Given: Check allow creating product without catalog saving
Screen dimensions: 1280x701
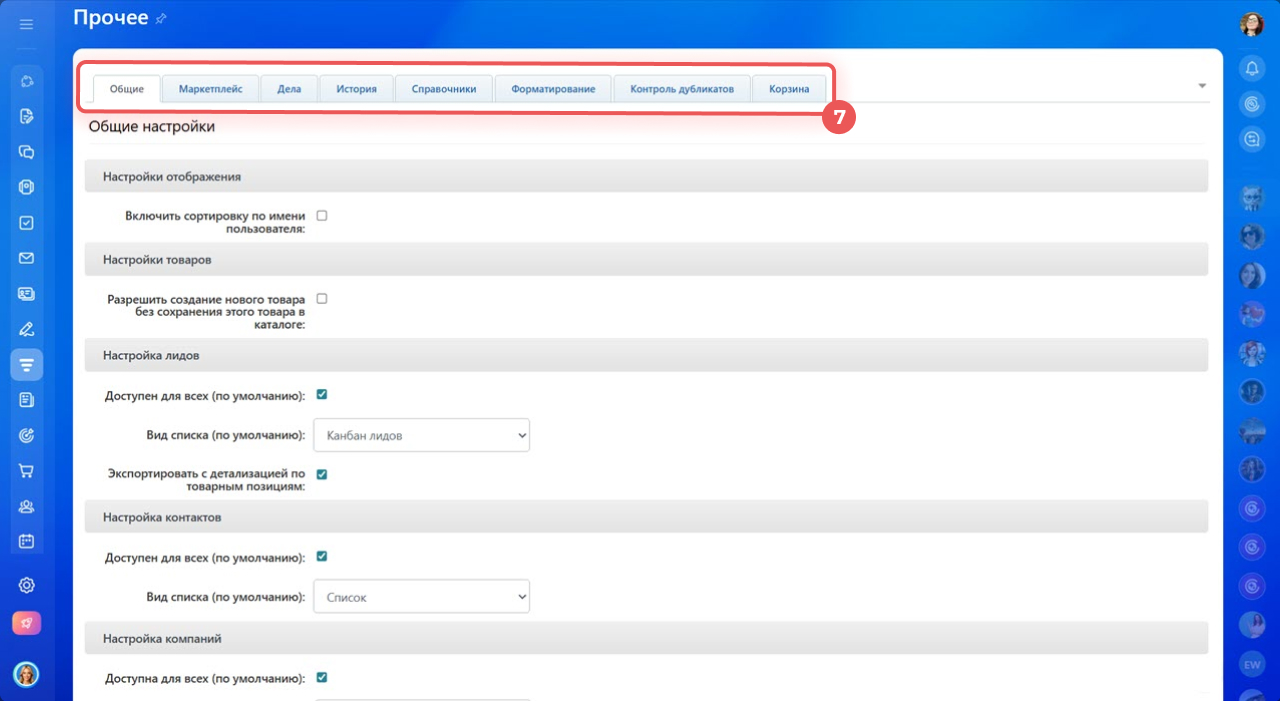Looking at the screenshot, I should click(x=322, y=298).
